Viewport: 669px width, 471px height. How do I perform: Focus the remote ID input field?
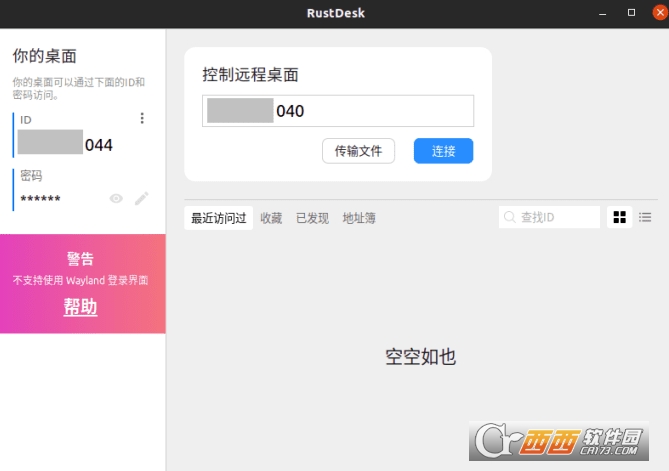point(338,111)
